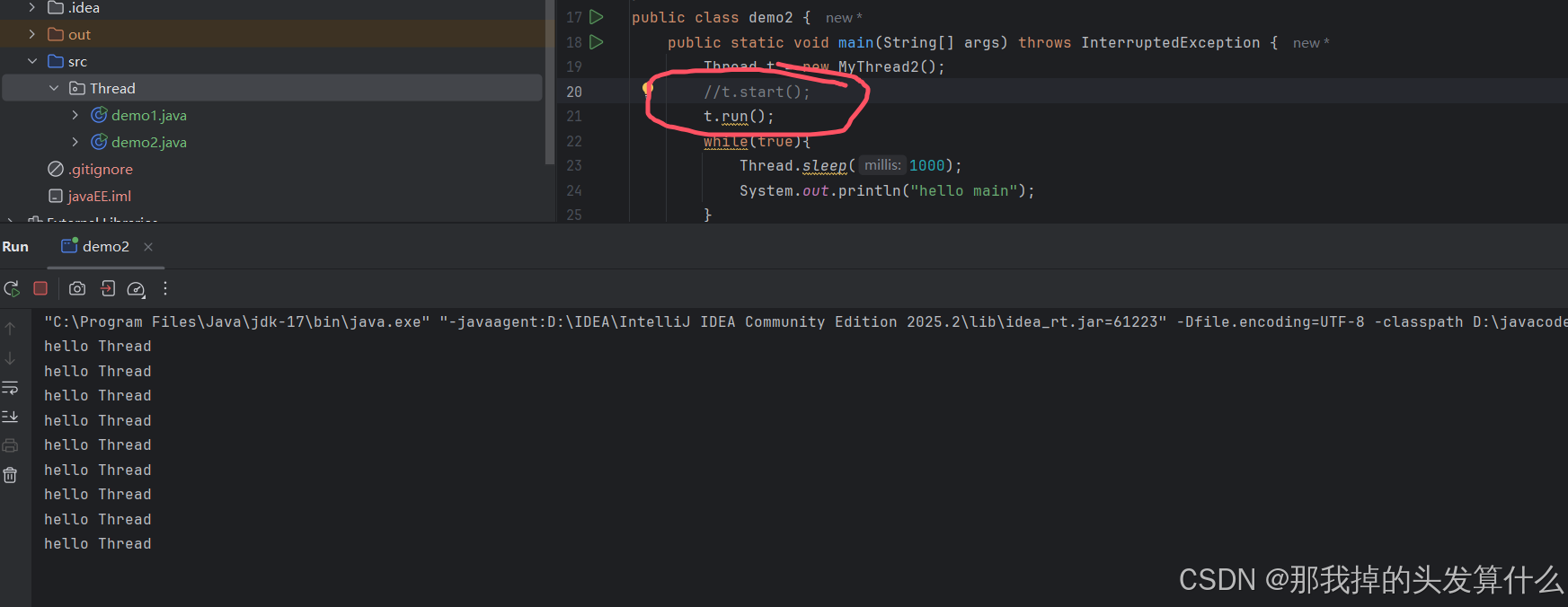
Task: Click the camera thread dump icon
Action: 77,288
